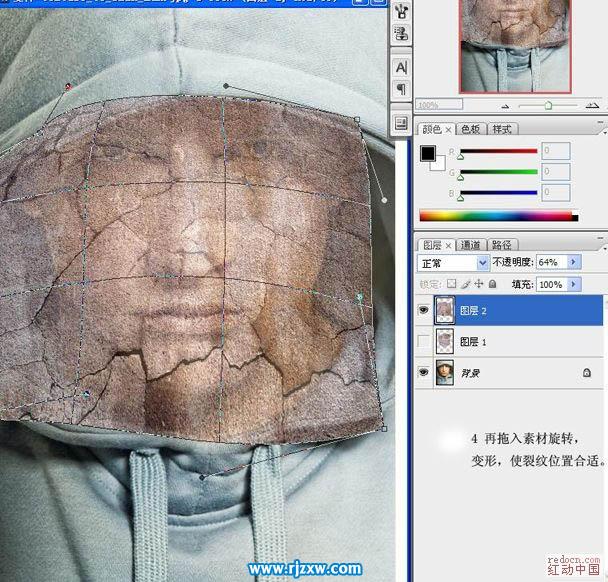Open the Character panel icon (A|)
Image resolution: width=608 pixels, height=582 pixels.
[401, 67]
